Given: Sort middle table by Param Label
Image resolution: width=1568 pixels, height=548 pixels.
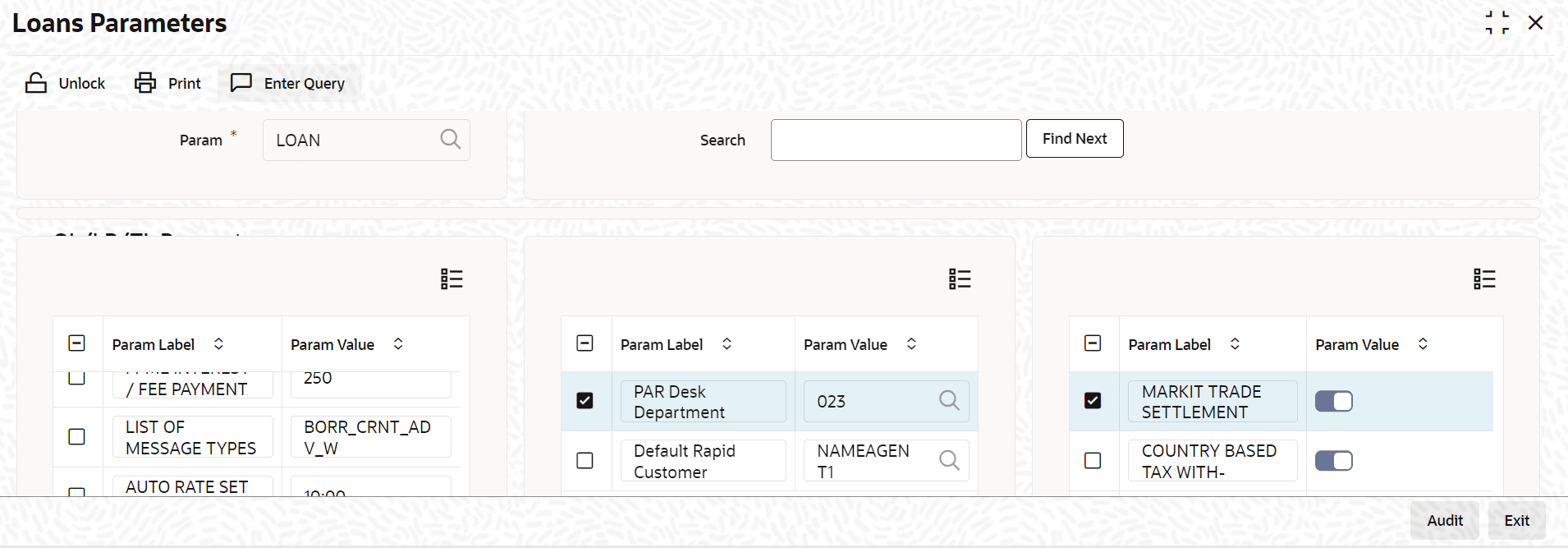Looking at the screenshot, I should pyautogui.click(x=727, y=344).
